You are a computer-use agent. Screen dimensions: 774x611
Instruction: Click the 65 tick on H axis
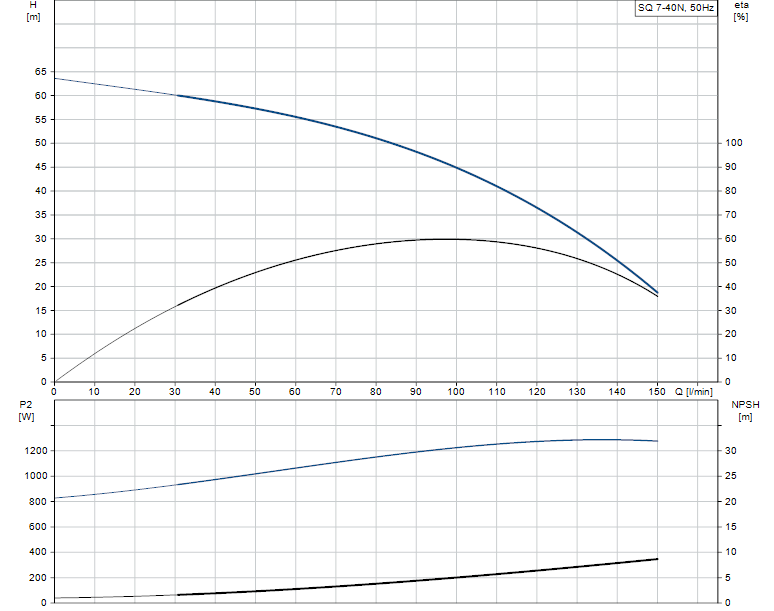pyautogui.click(x=40, y=72)
